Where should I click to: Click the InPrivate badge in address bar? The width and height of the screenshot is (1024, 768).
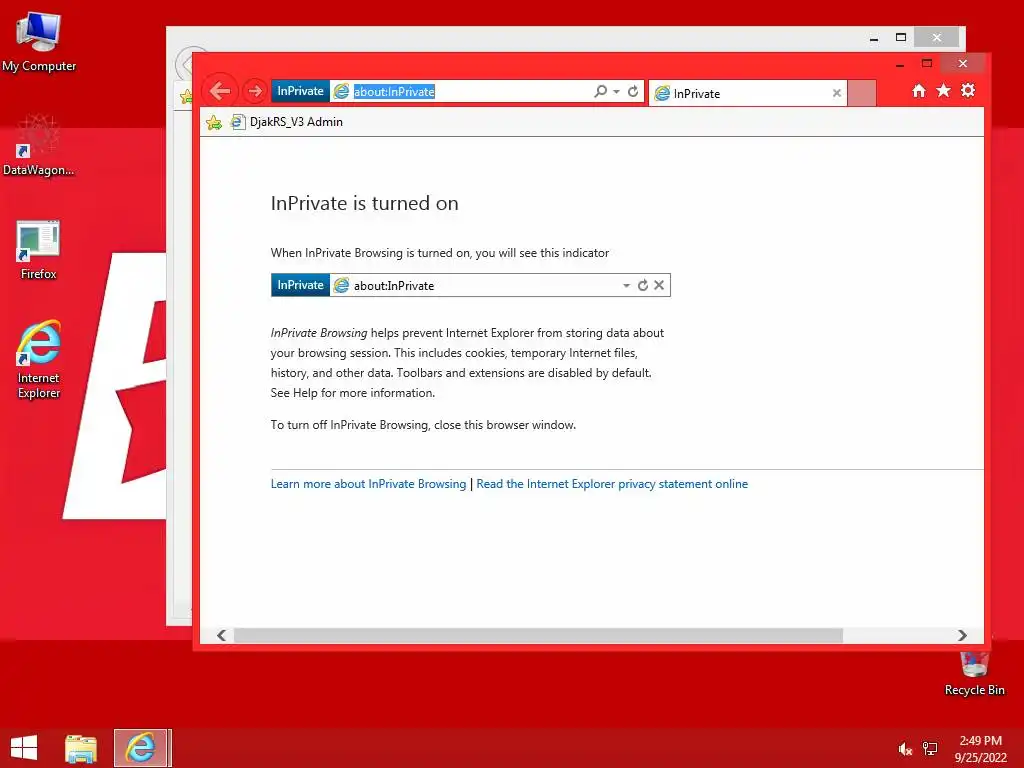tap(300, 91)
